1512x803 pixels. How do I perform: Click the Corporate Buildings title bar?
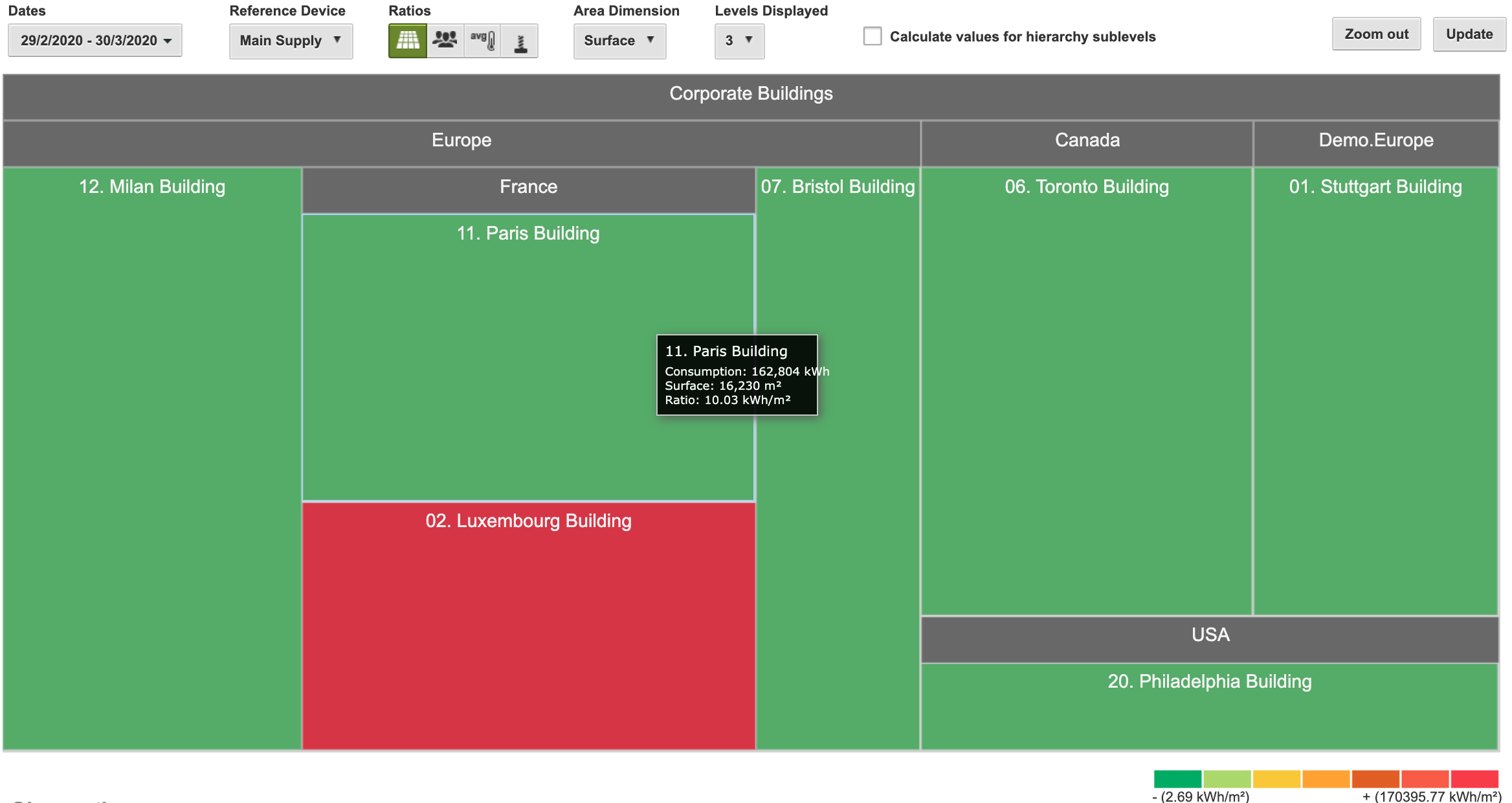click(751, 94)
